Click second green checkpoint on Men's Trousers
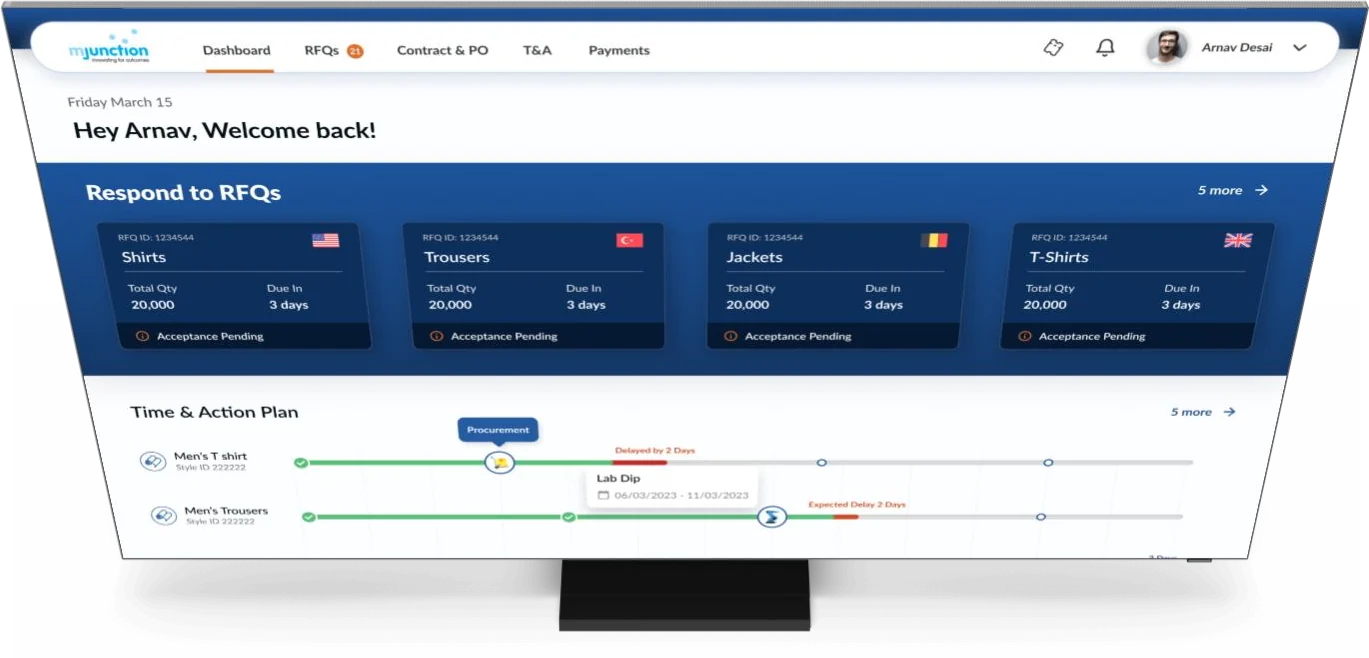The height and width of the screenshot is (658, 1369). tap(568, 517)
